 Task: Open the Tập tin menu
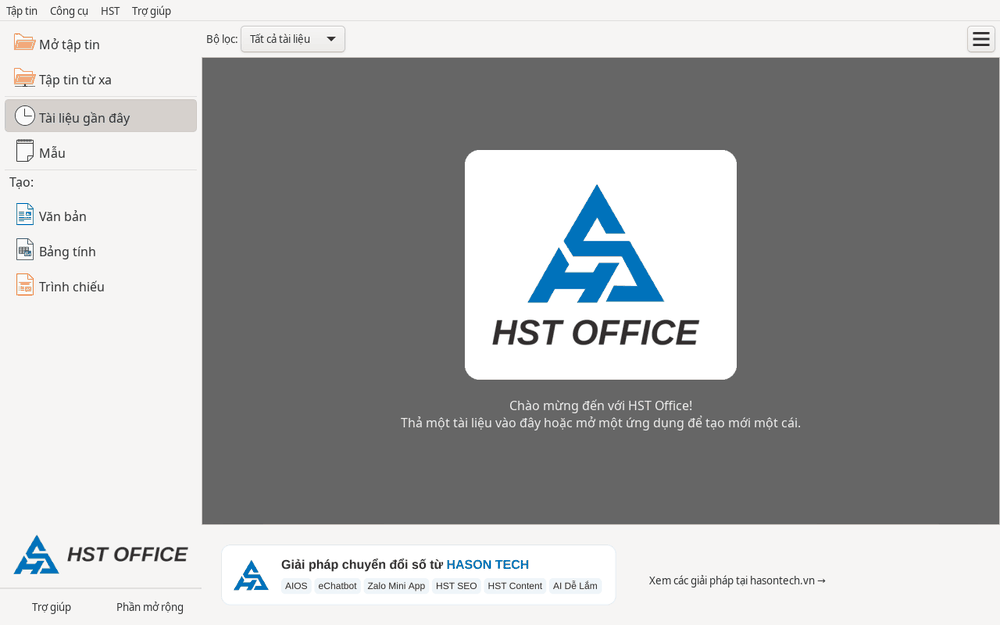click(22, 11)
